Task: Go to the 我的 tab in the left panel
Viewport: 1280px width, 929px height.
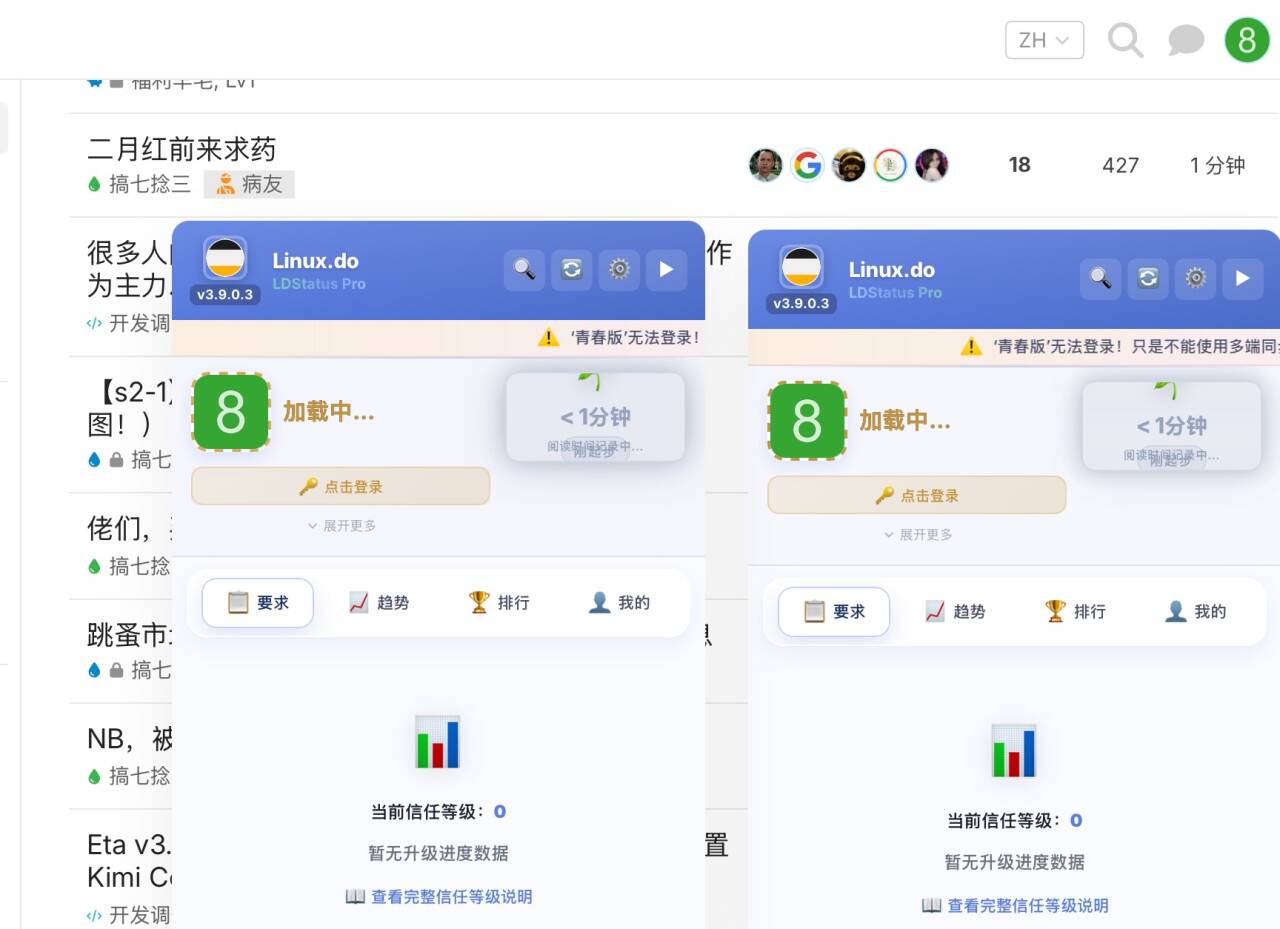Action: tap(620, 603)
